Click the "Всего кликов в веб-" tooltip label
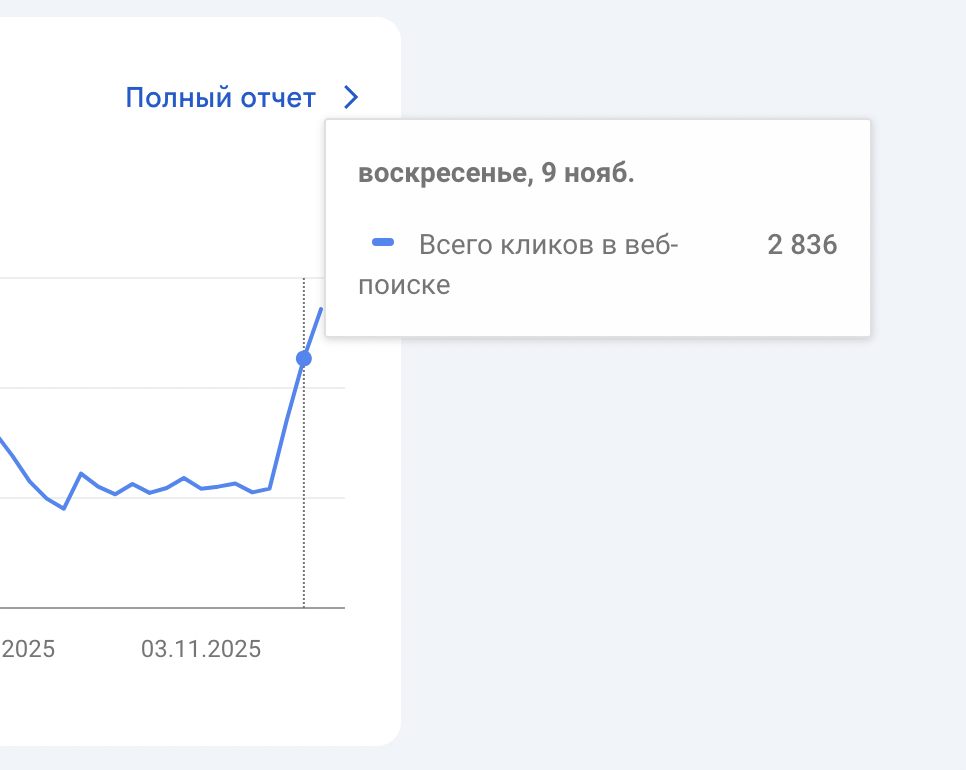The image size is (966, 770). 548,245
